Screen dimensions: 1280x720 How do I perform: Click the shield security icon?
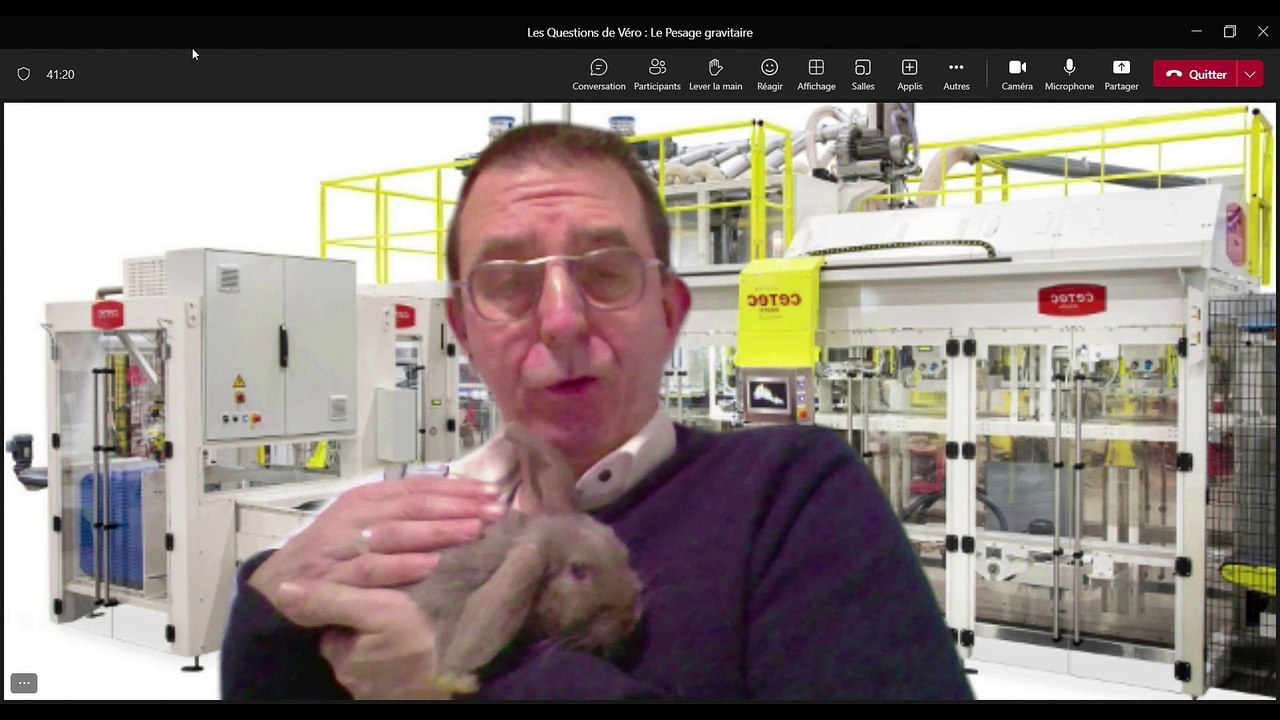click(24, 74)
